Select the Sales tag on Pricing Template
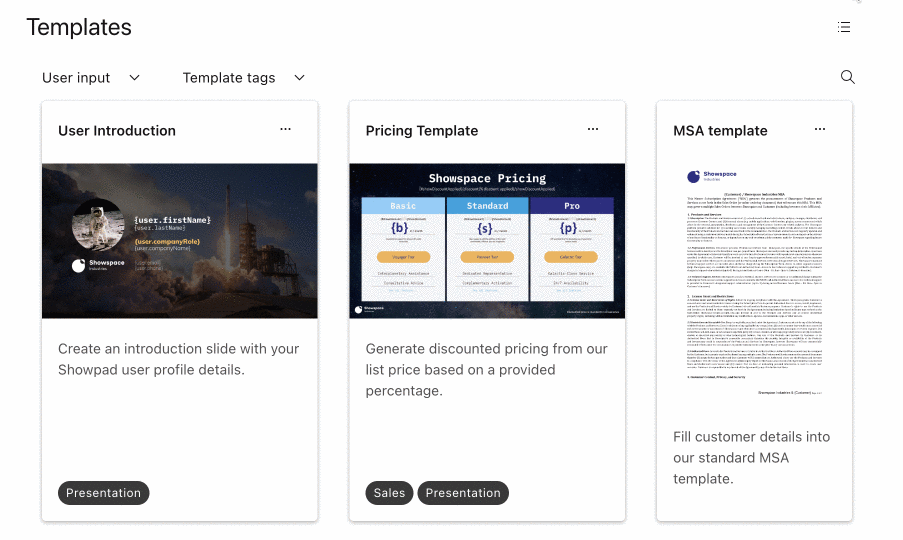 click(389, 493)
